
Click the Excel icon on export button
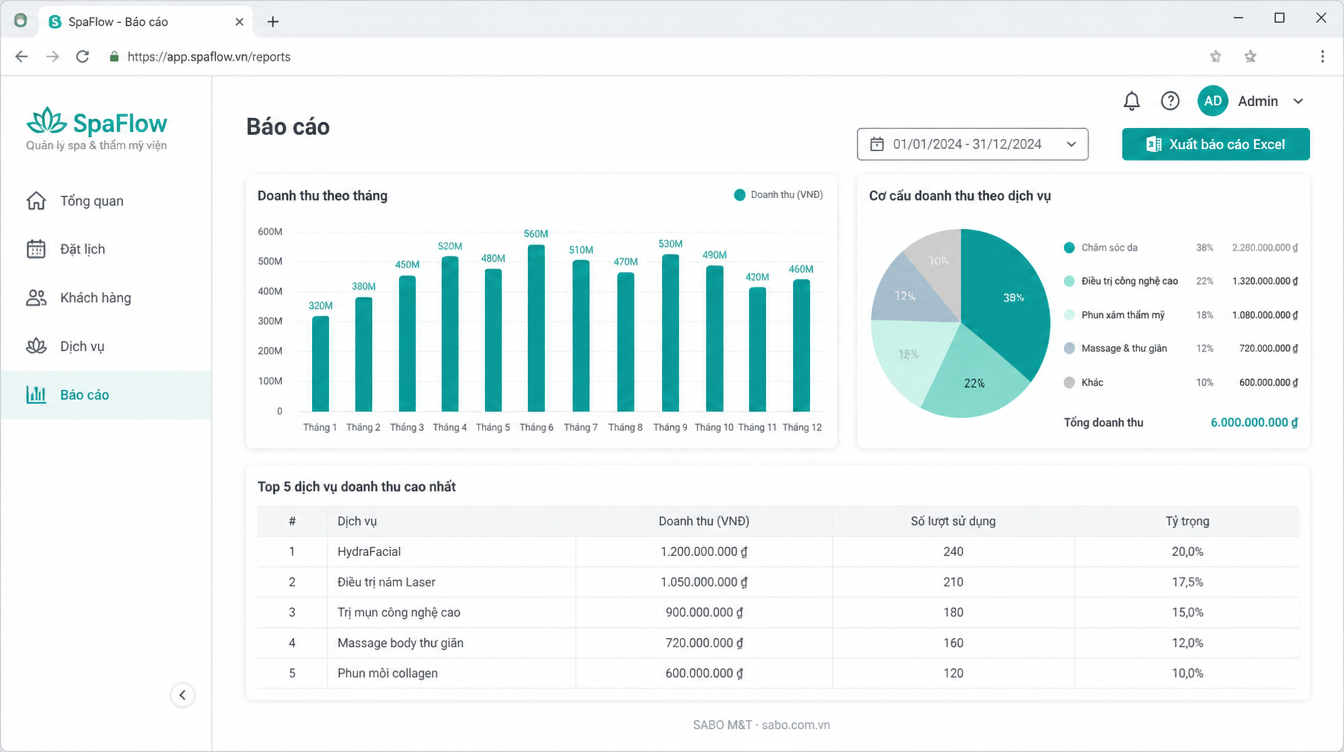pyautogui.click(x=1153, y=144)
